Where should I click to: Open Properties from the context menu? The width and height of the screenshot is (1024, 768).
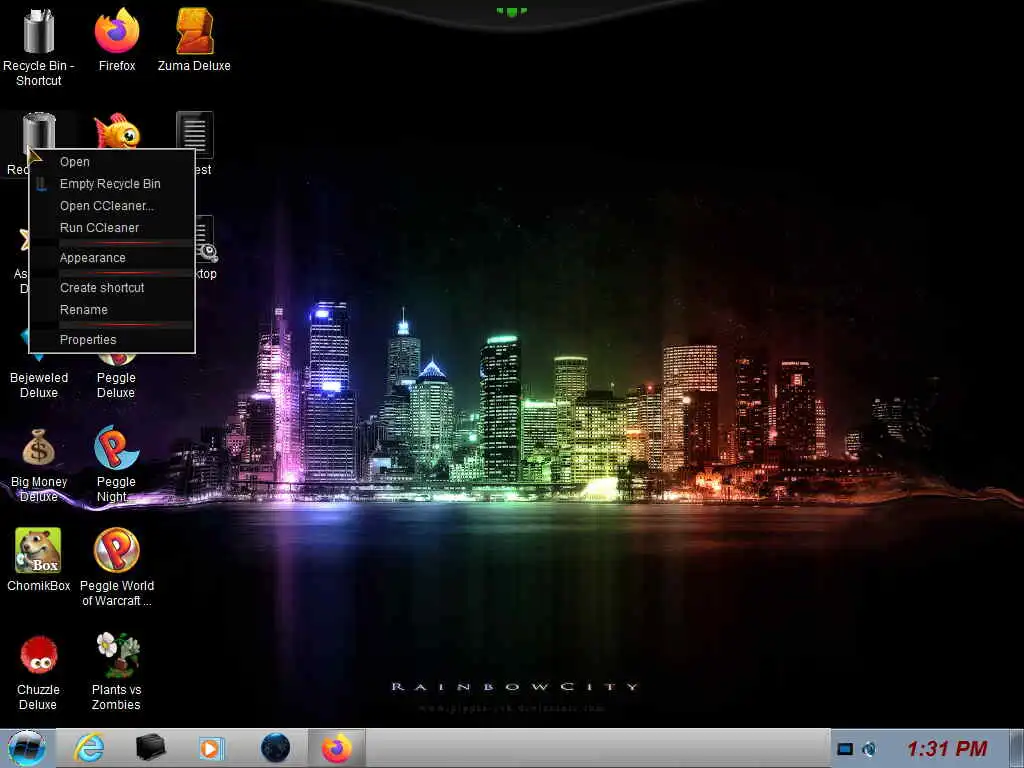(112, 340)
